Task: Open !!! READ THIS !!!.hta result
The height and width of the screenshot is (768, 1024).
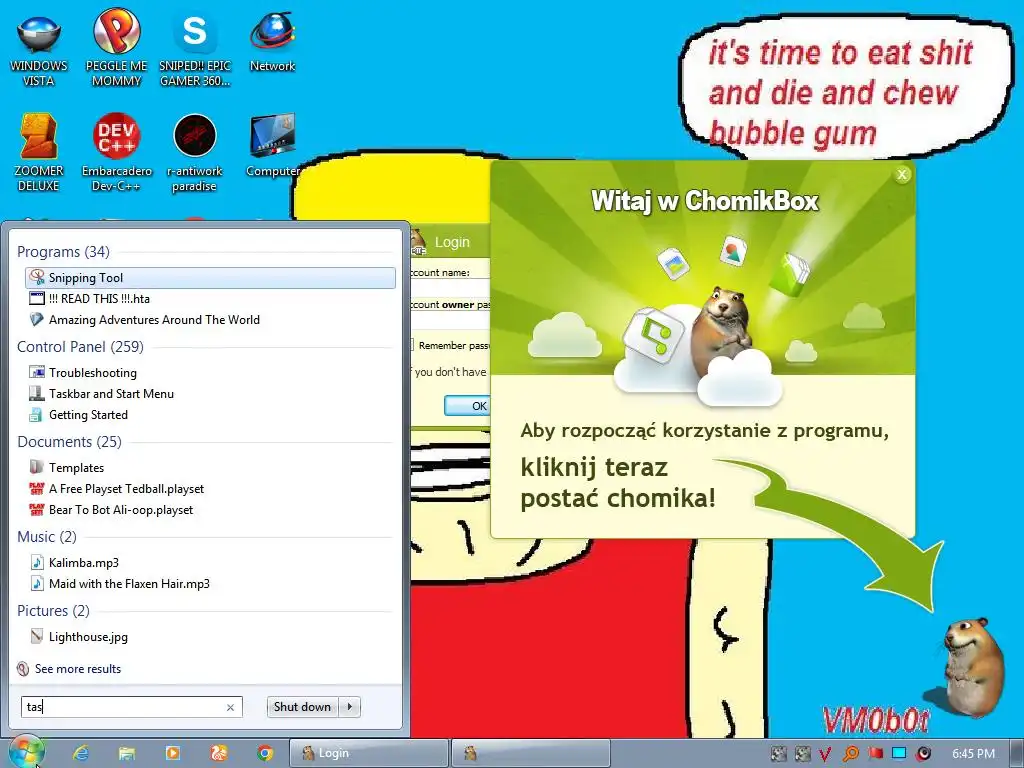Action: [x=210, y=298]
